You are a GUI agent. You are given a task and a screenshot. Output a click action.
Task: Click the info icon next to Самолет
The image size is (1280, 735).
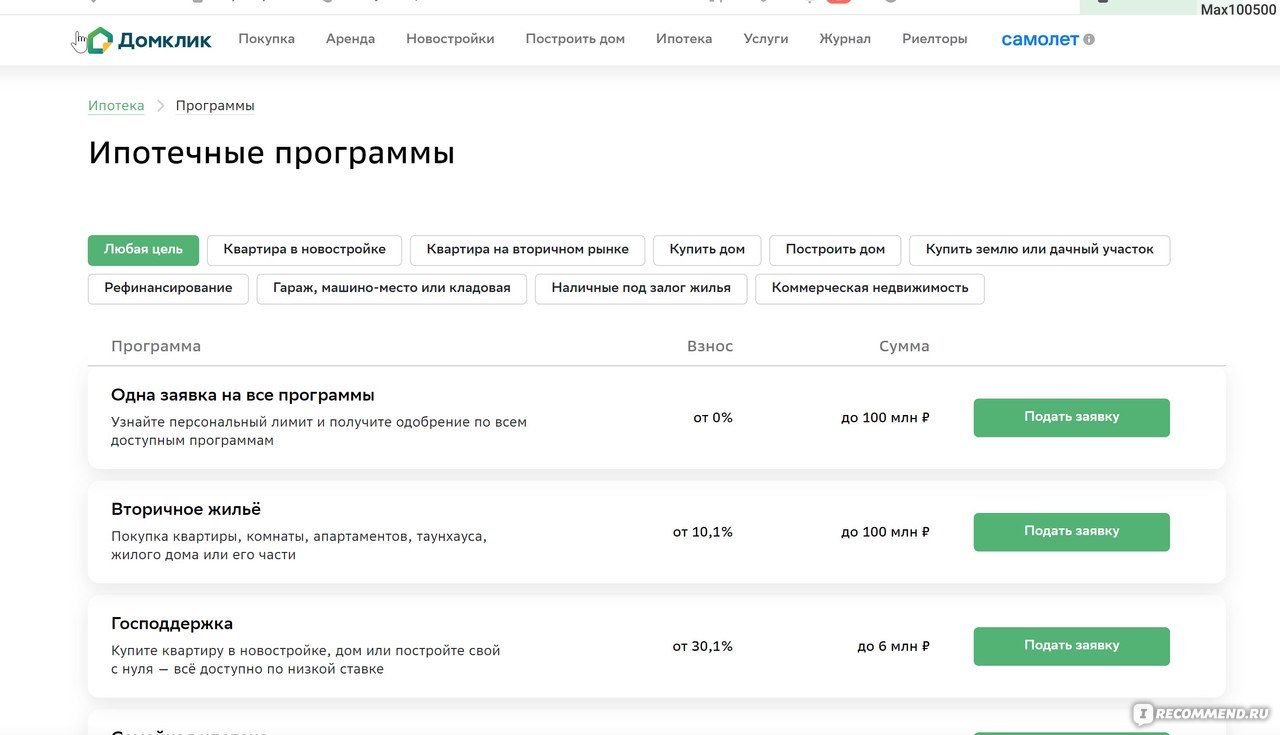point(1089,40)
